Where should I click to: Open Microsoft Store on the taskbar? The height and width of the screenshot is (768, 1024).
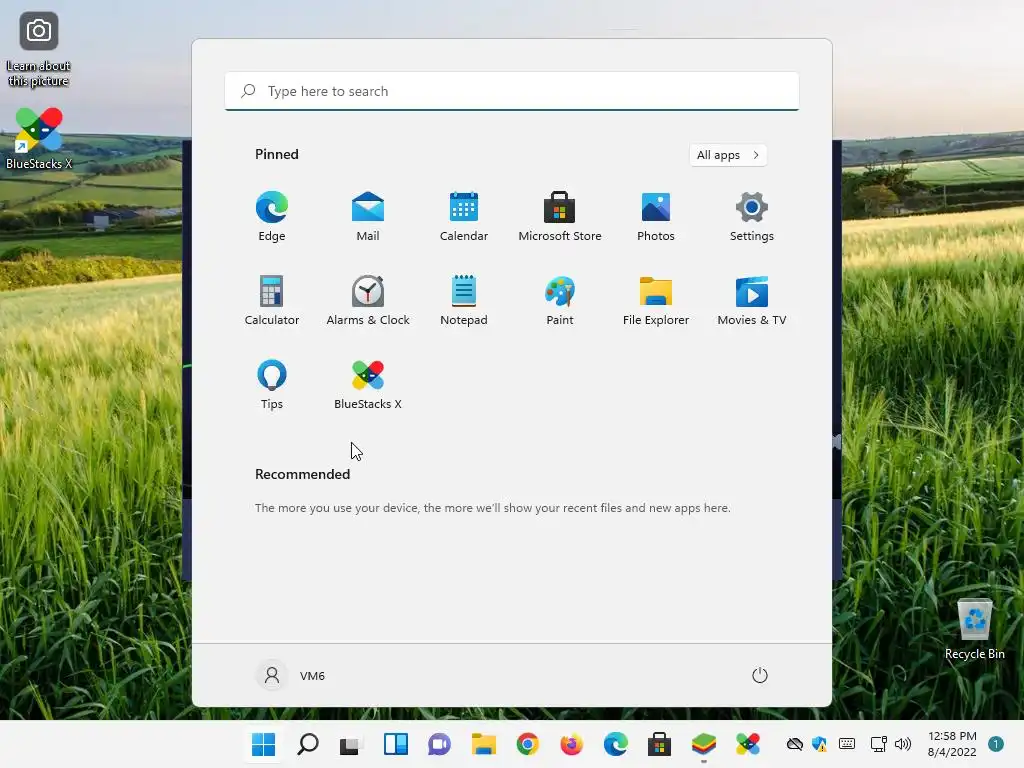pos(660,744)
